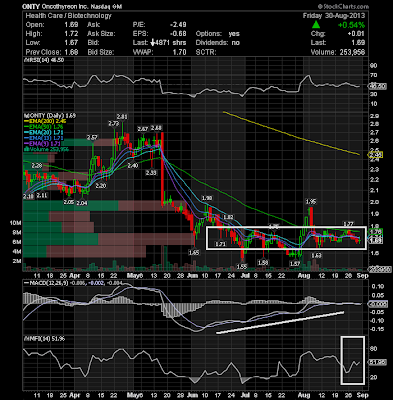Click the green up-triangle change indicator

(x=316, y=25)
